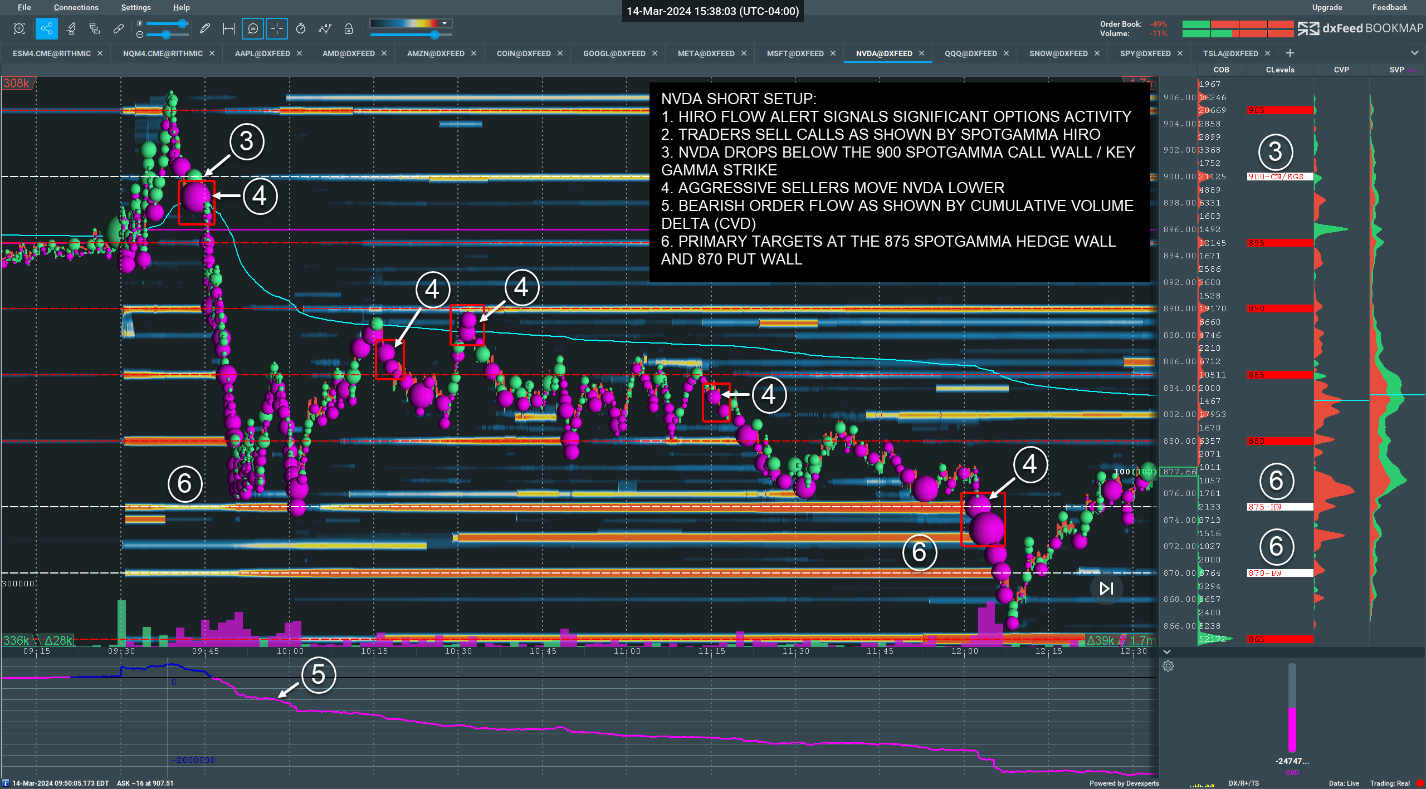The height and width of the screenshot is (789, 1426).
Task: Click the COB column header
Action: (x=1221, y=70)
